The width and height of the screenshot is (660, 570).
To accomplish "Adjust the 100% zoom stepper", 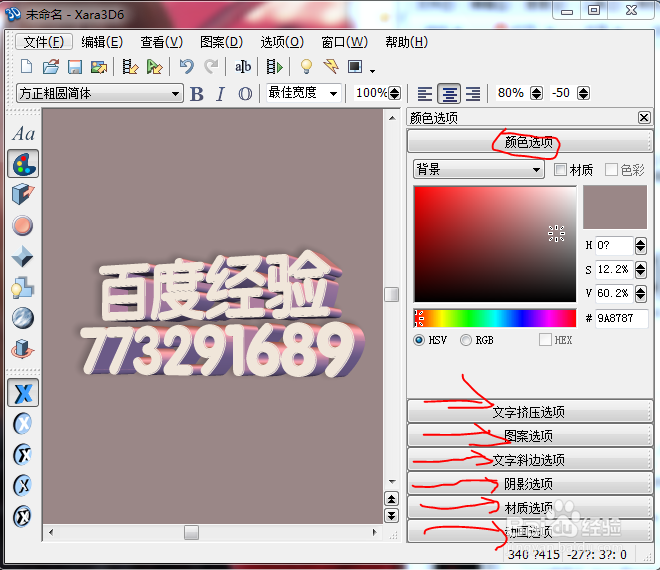I will [x=394, y=93].
